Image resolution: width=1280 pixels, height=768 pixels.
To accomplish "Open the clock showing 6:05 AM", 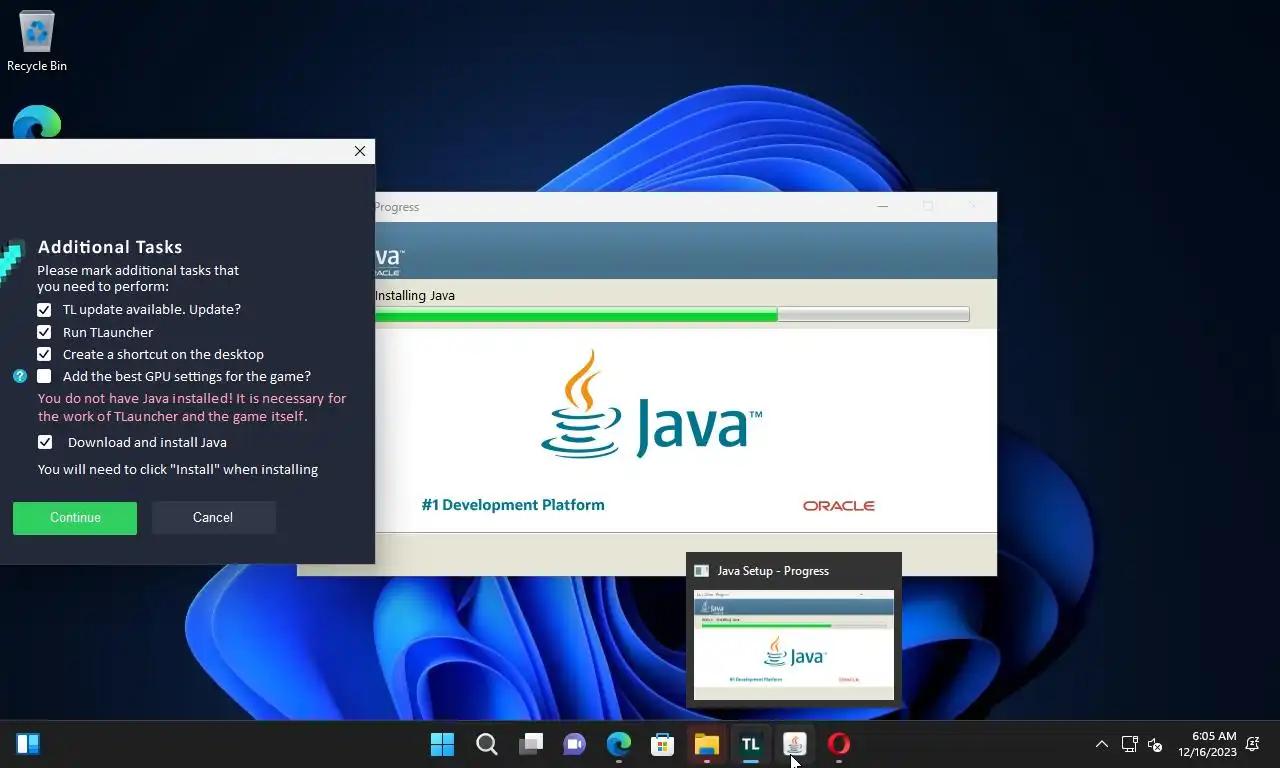I will 1208,744.
